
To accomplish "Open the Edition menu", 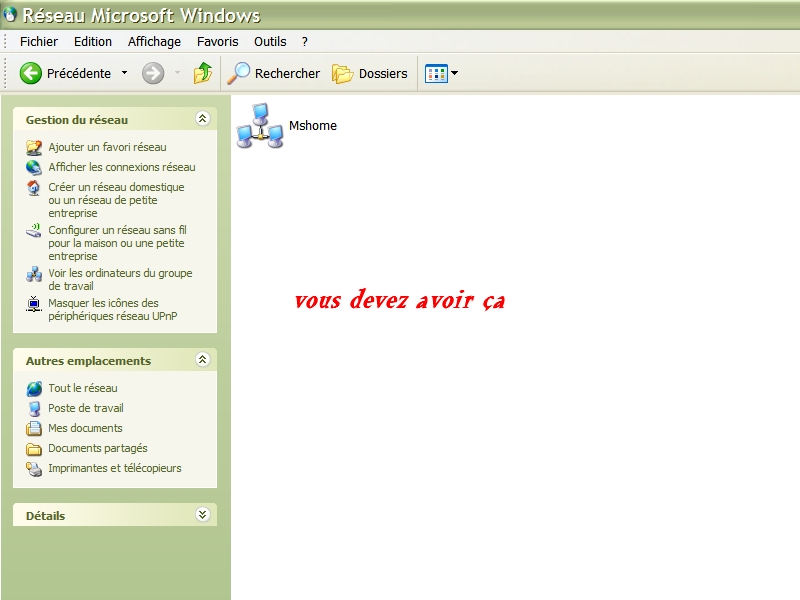I will (93, 42).
